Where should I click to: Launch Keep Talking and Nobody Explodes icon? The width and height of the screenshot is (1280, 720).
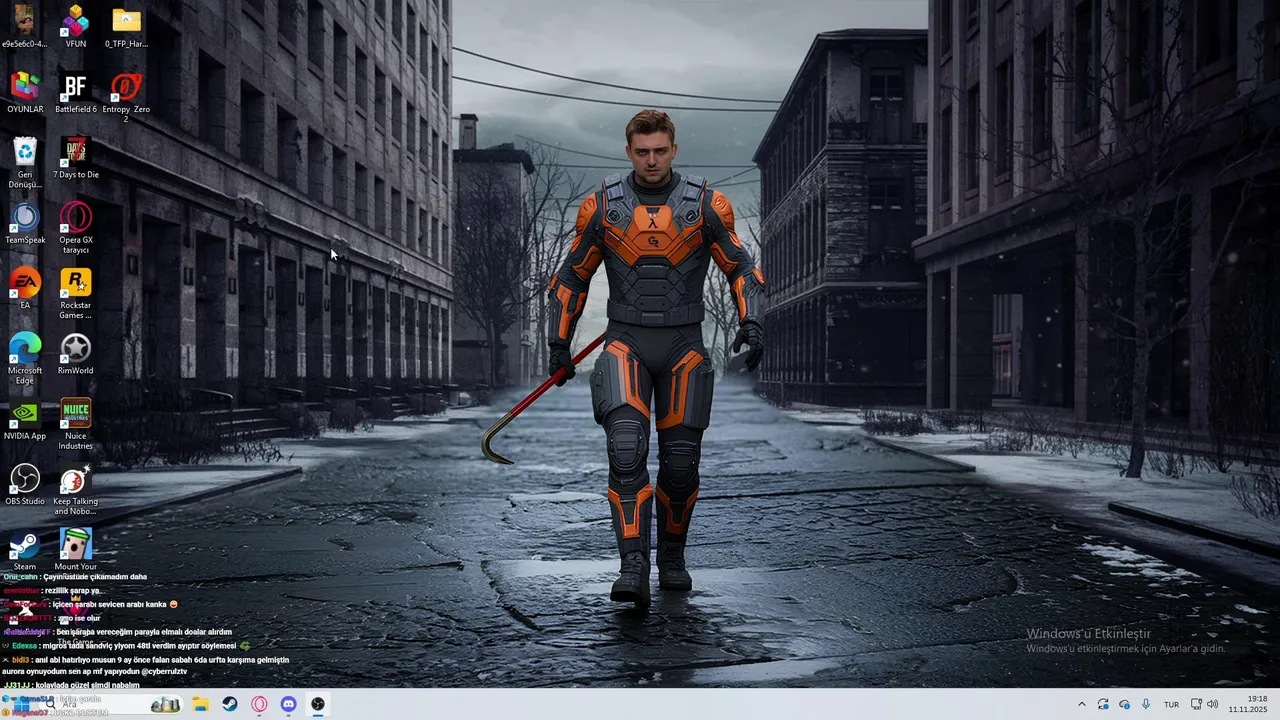coord(76,489)
